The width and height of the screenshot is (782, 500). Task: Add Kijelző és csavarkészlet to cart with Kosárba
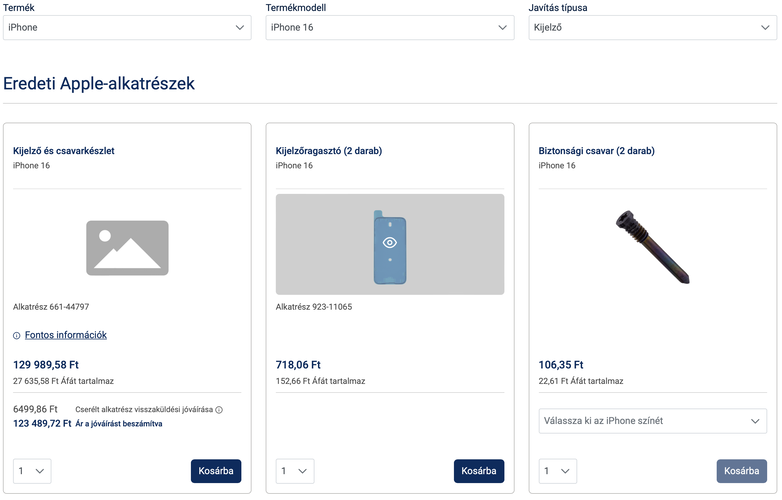216,471
